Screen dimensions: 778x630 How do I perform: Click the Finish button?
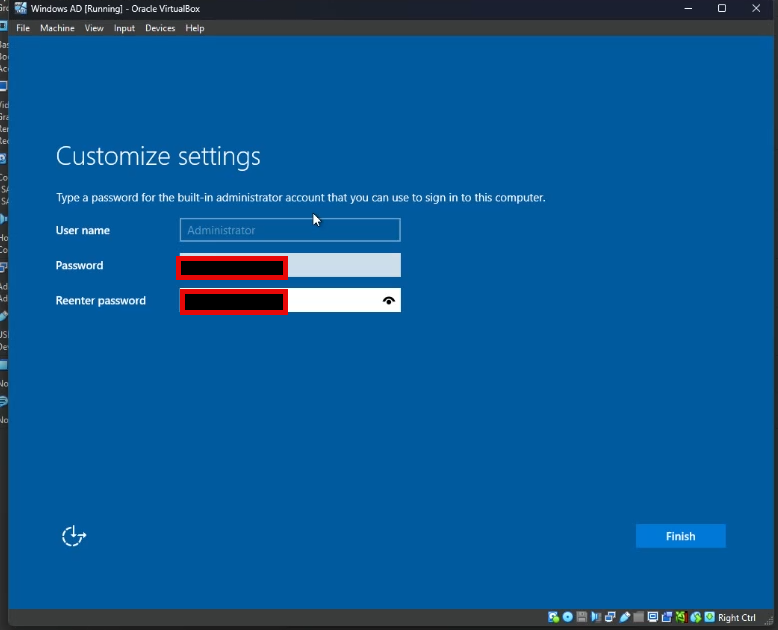pos(680,536)
